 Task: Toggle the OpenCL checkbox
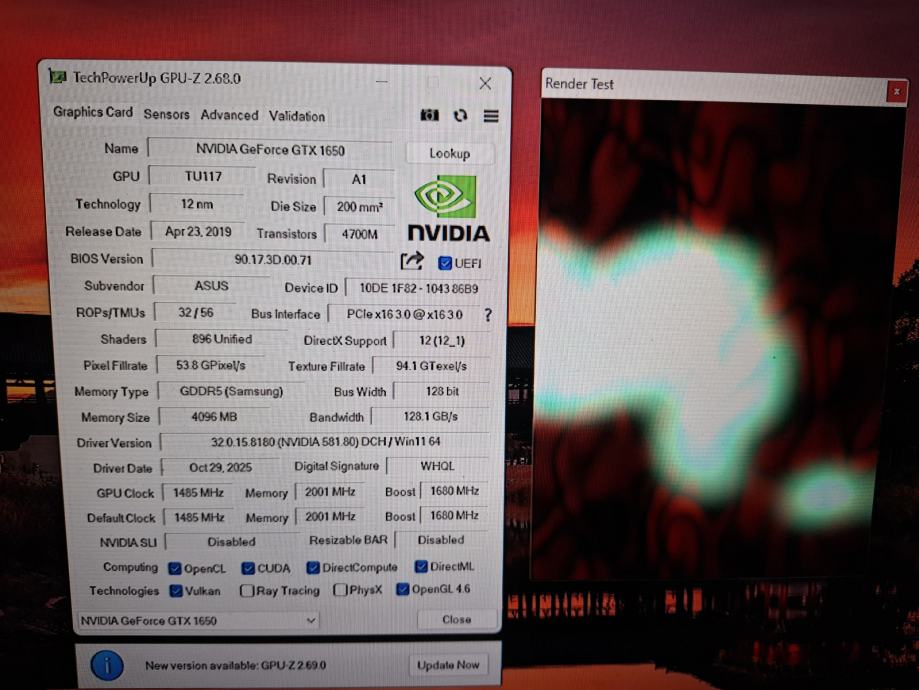(175, 568)
